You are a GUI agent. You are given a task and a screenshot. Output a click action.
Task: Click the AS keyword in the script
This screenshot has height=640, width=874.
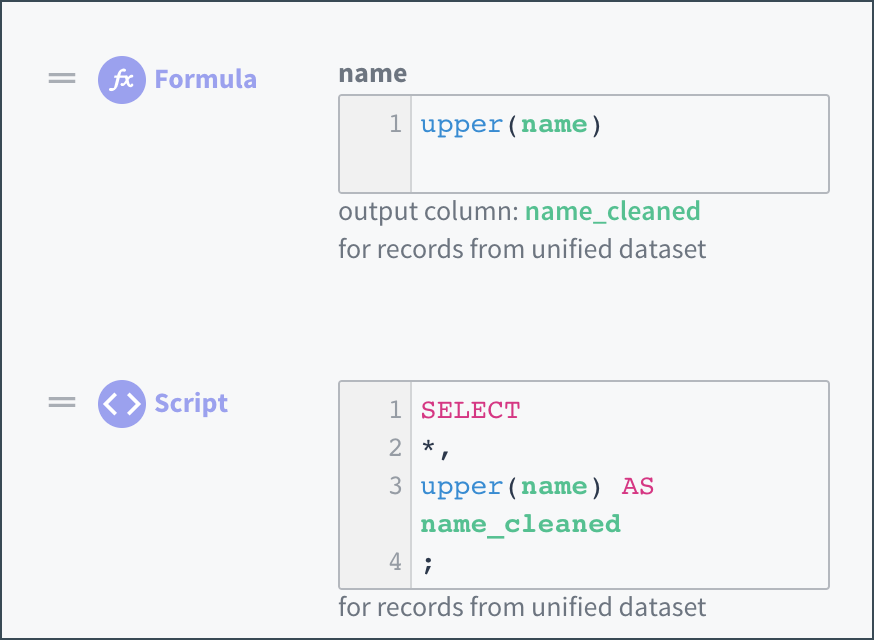637,486
